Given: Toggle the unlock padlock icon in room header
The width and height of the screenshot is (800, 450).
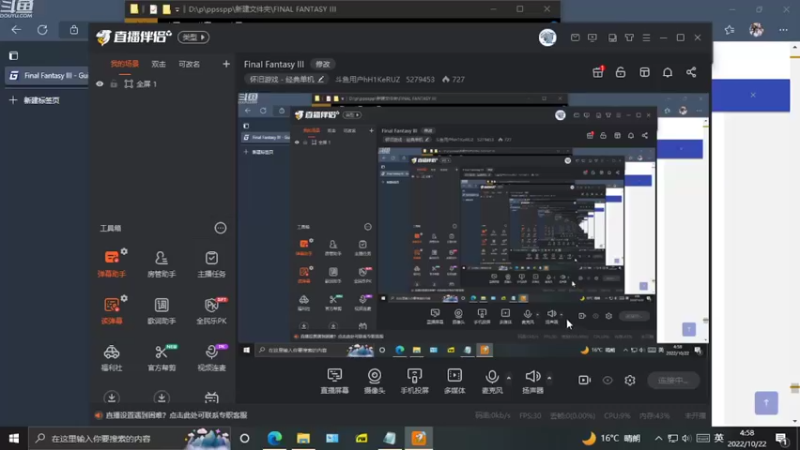Looking at the screenshot, I should tap(620, 72).
